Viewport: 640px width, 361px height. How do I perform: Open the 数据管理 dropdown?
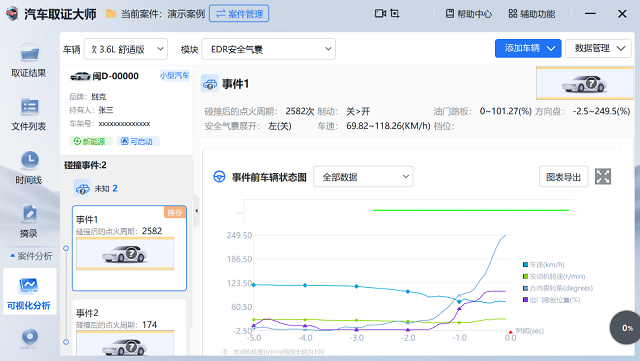[x=598, y=48]
